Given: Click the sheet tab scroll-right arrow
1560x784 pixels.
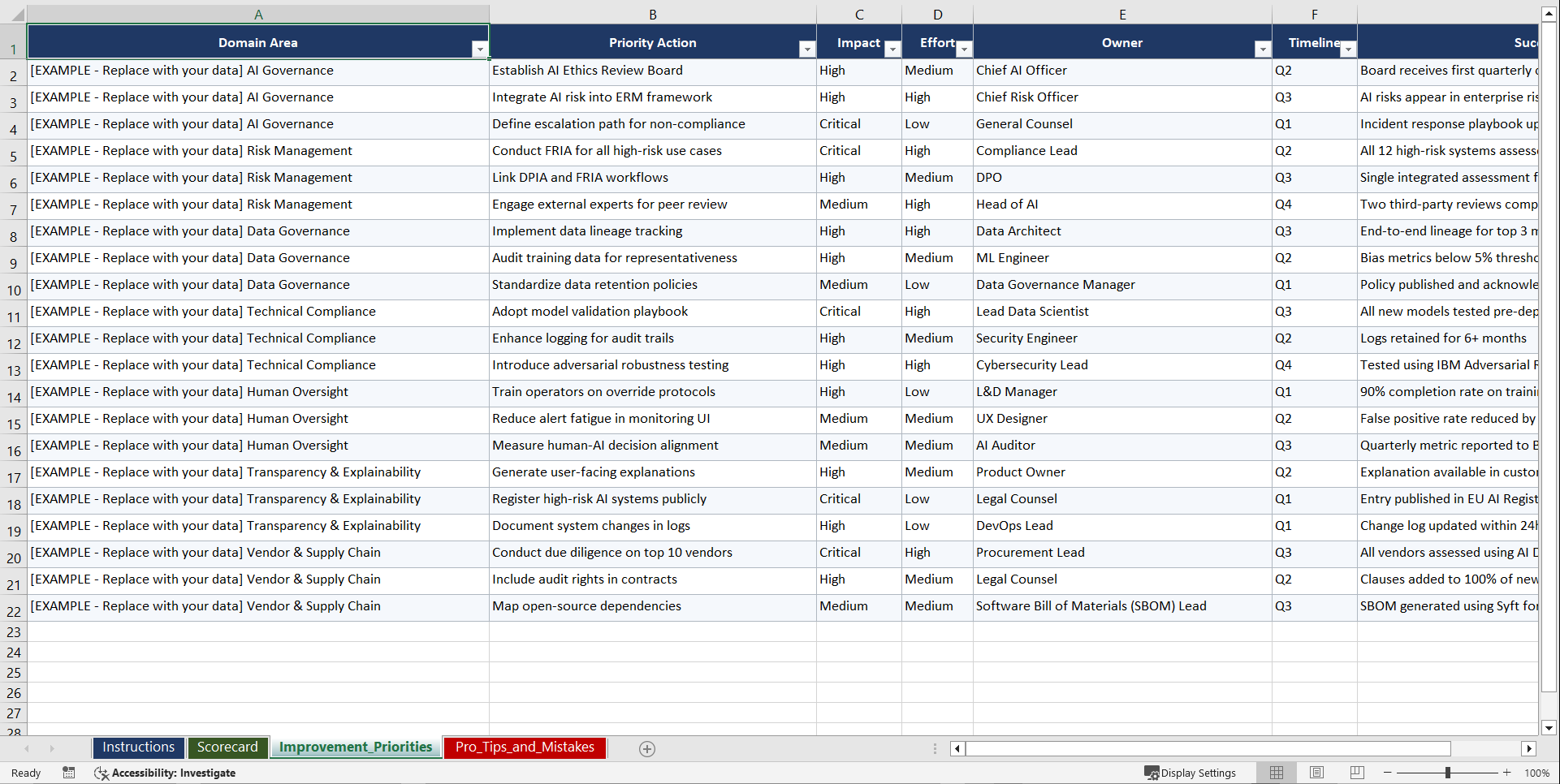Looking at the screenshot, I should (51, 748).
